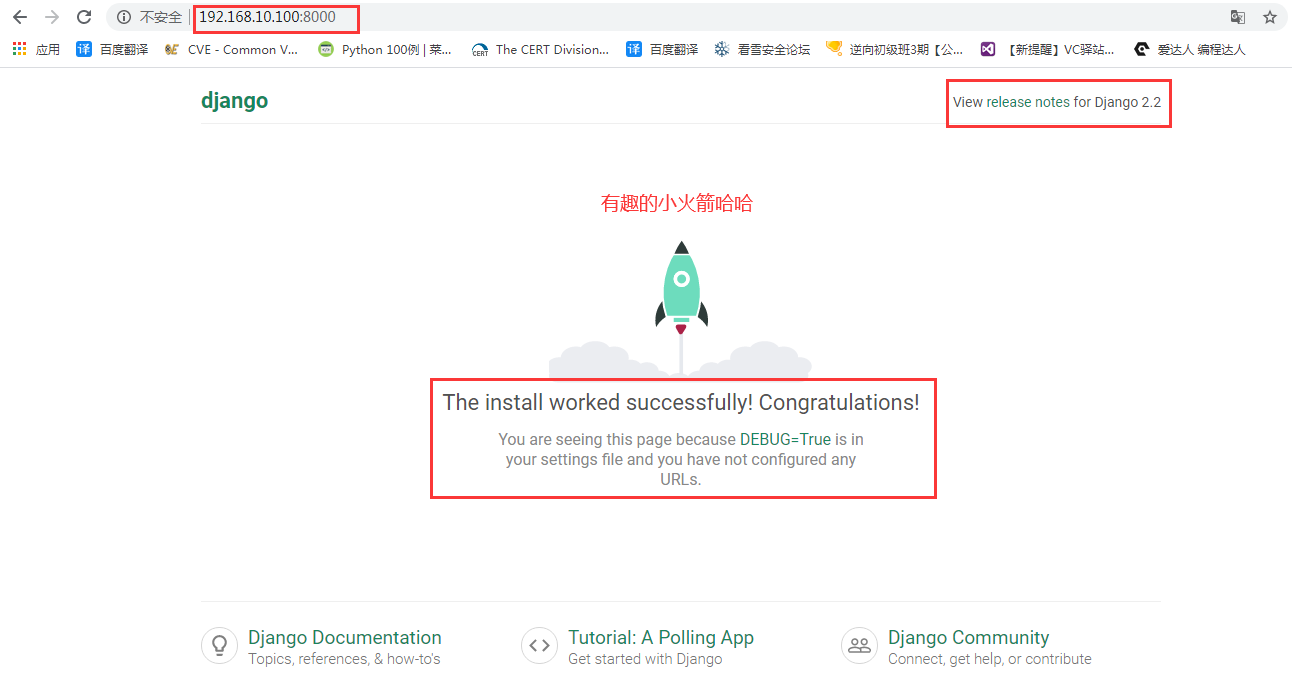Image resolution: width=1292 pixels, height=693 pixels.
Task: Click 'Topics, references, & how-to's' text
Action: [344, 659]
